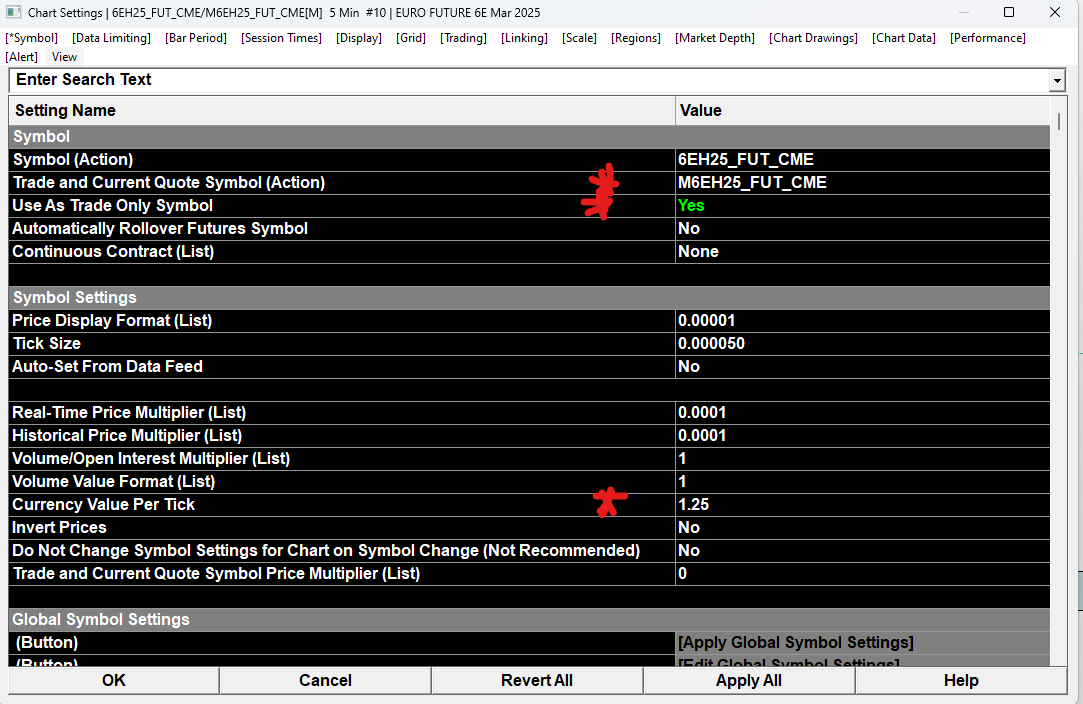
Task: Select the Tick Size setting name
Action: [x=47, y=343]
